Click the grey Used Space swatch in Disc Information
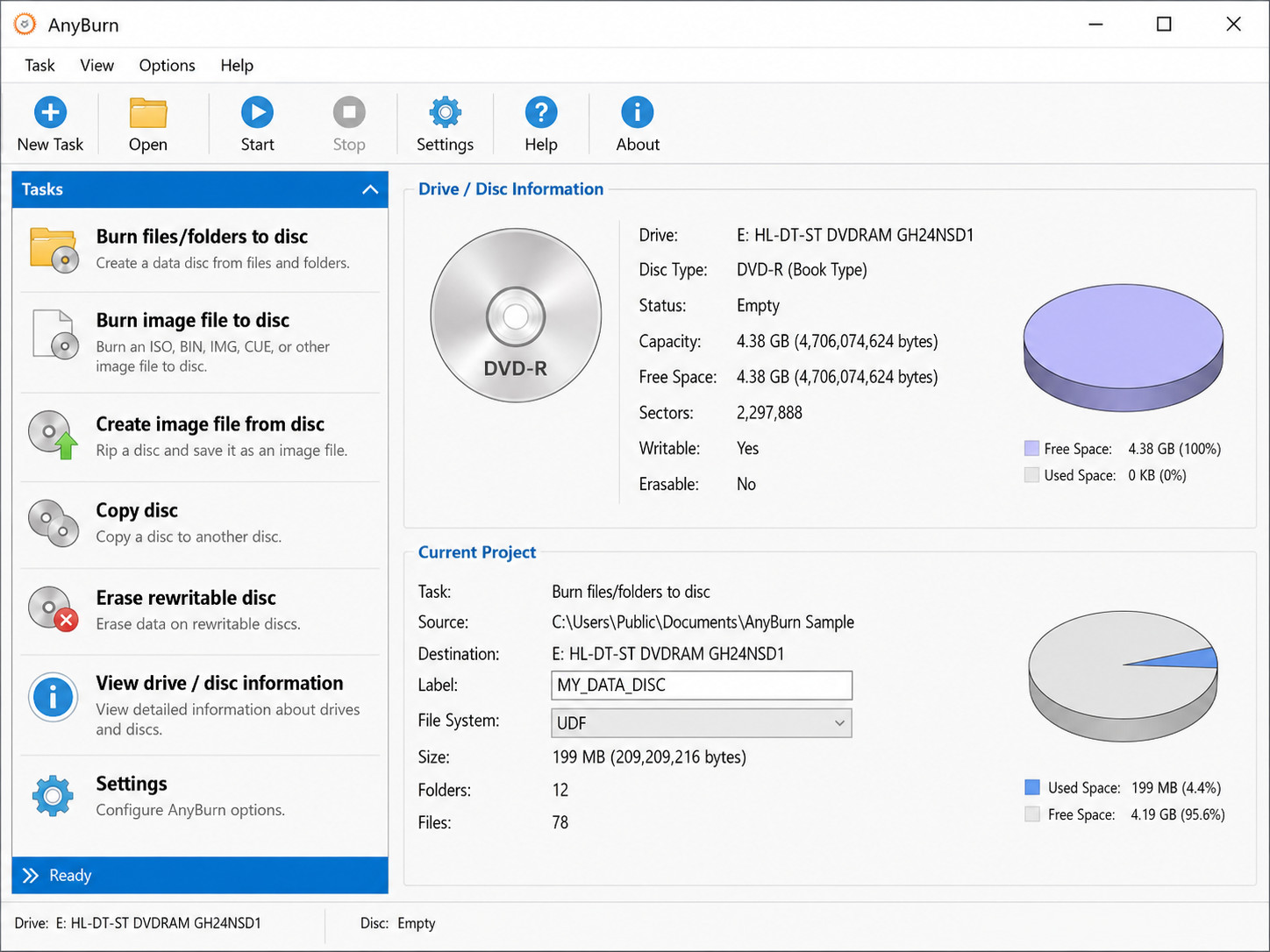Screen dimensions: 1270x952 (1031, 475)
